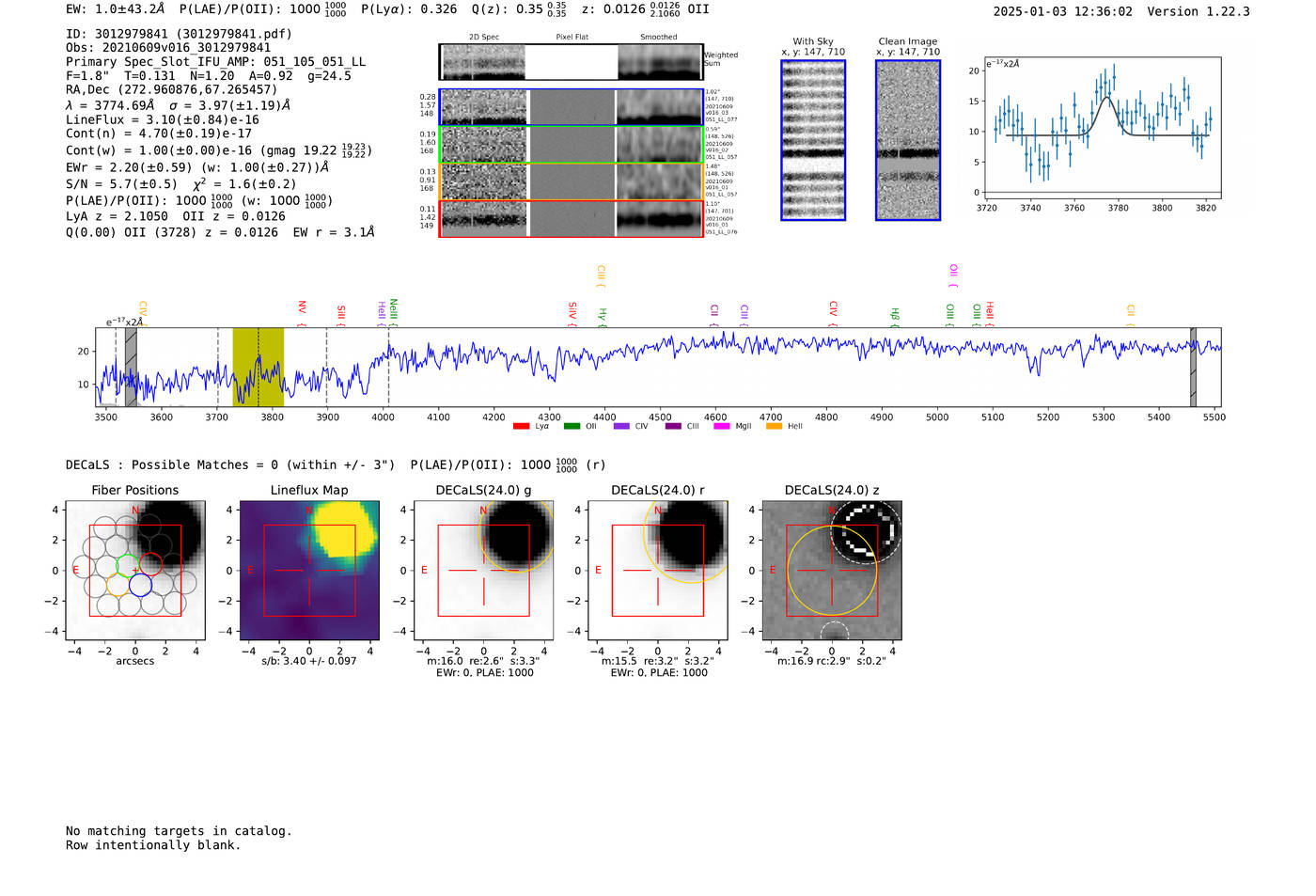This screenshot has height=896, width=1316.
Task: Click the 'Smoothed' column header
Action: point(659,38)
